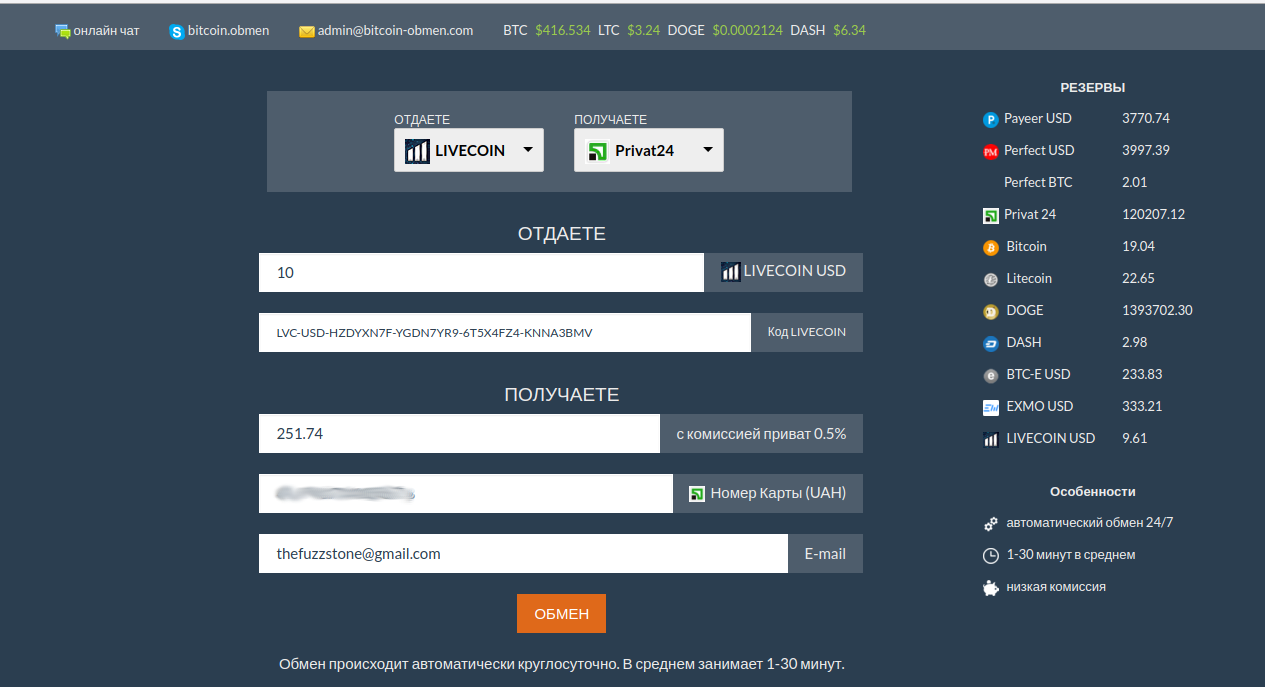Click the online chat icon
Viewport: 1265px width, 687px height.
(63, 31)
